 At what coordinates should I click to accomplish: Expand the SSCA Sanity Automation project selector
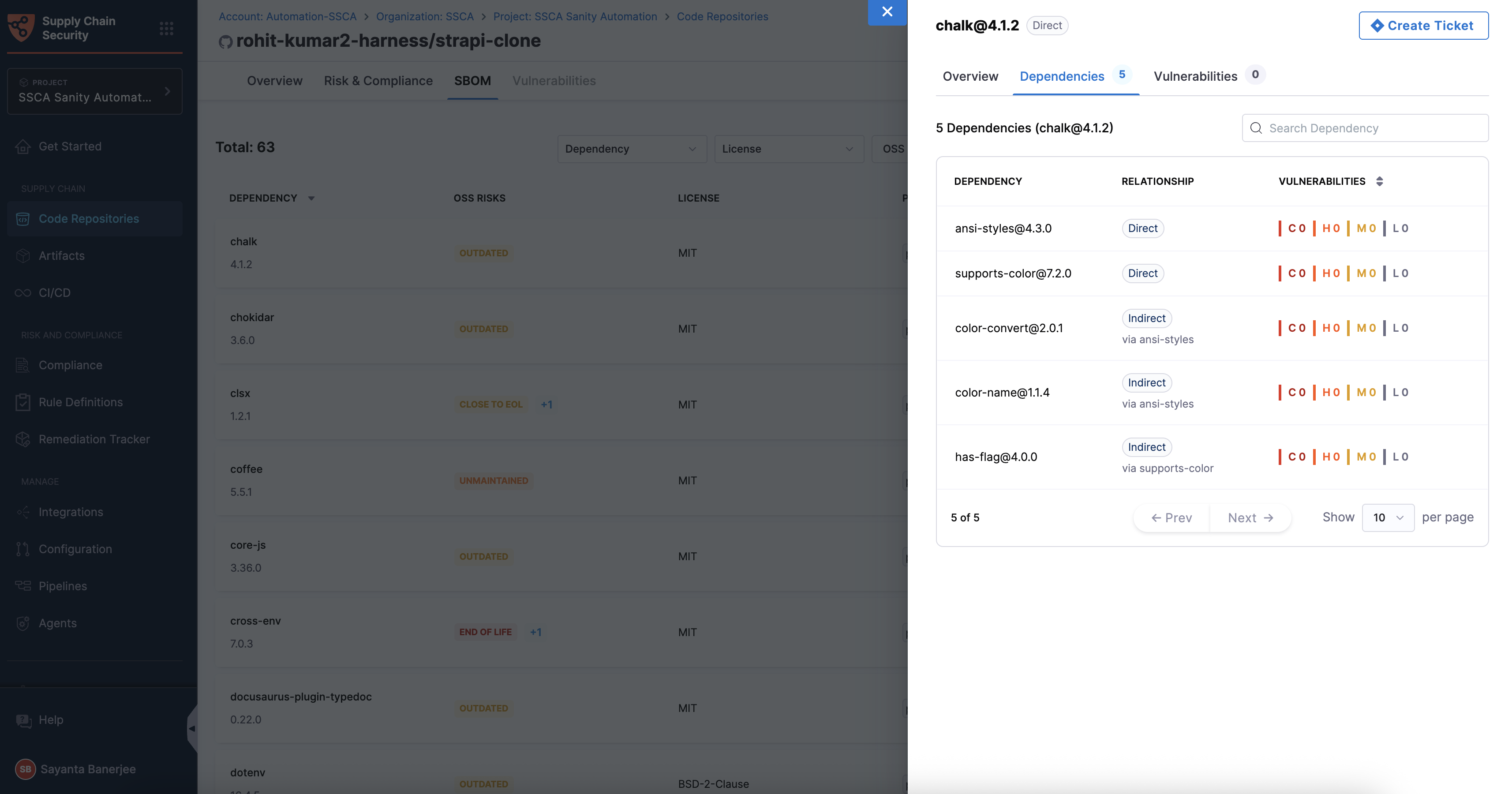pos(94,92)
